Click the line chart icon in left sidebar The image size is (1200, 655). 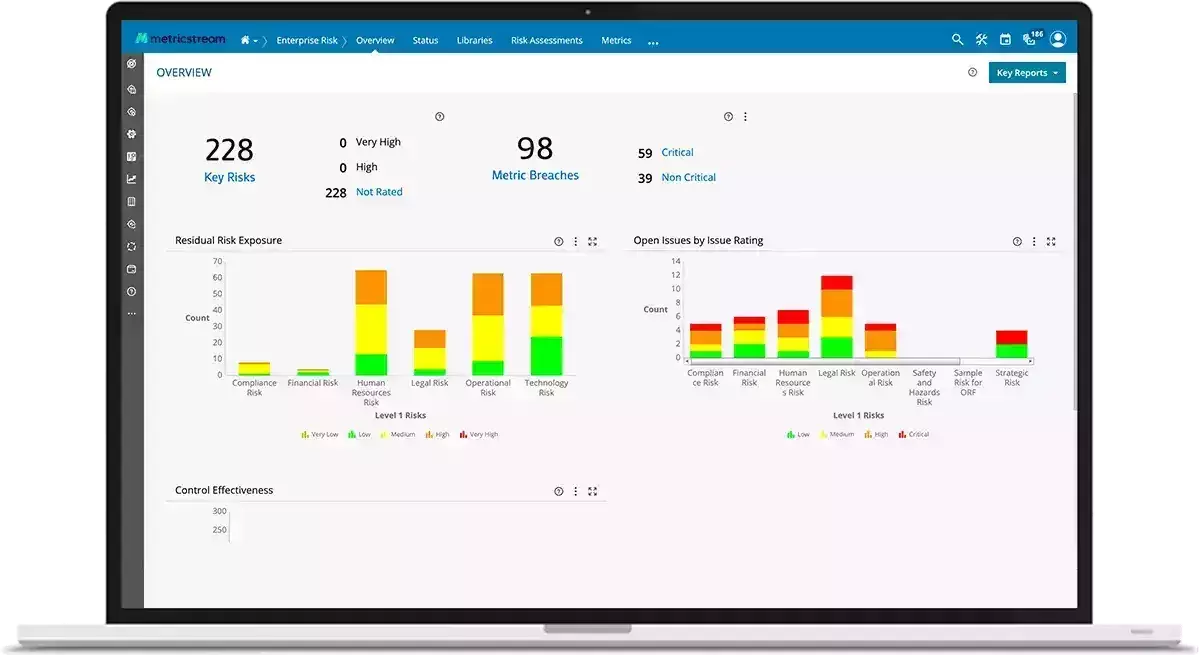pos(131,180)
